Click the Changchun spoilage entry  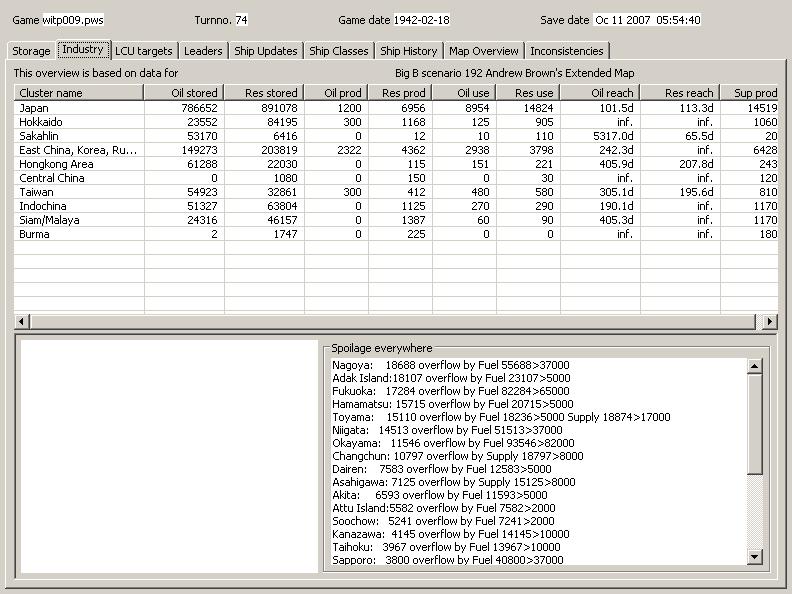458,456
